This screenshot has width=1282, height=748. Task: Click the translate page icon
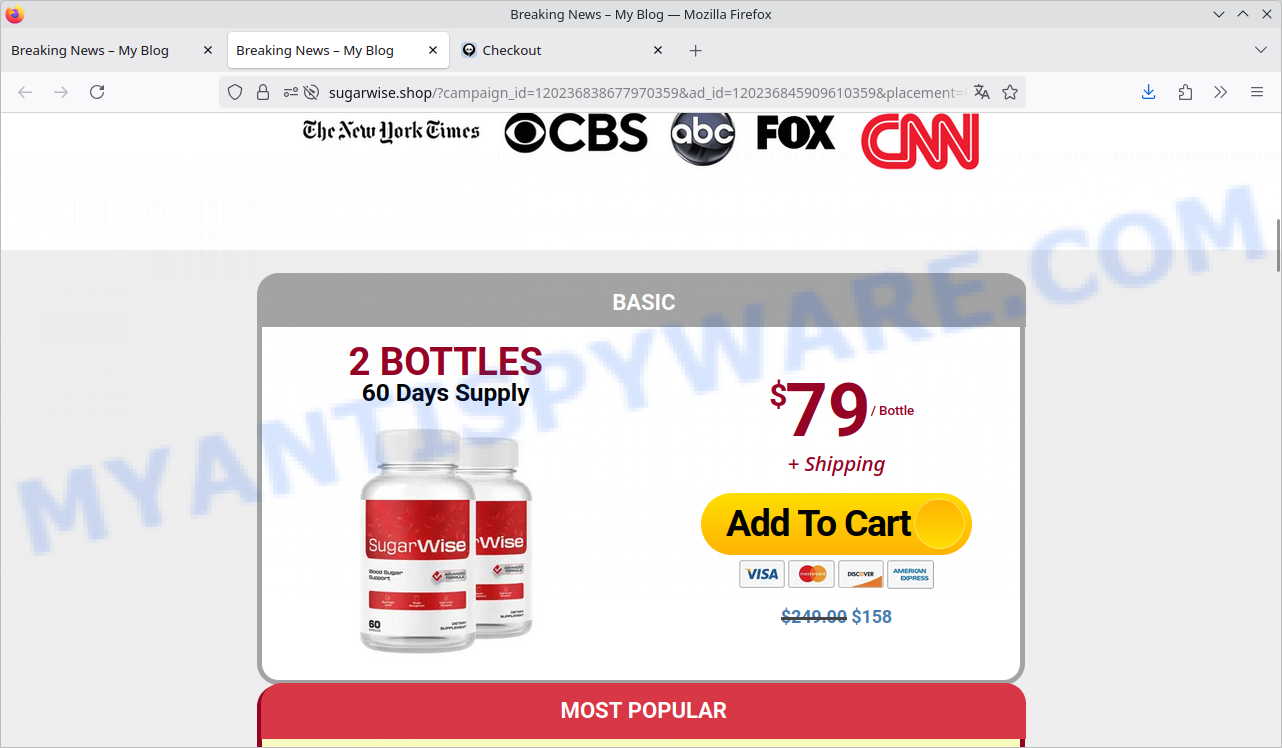point(982,92)
